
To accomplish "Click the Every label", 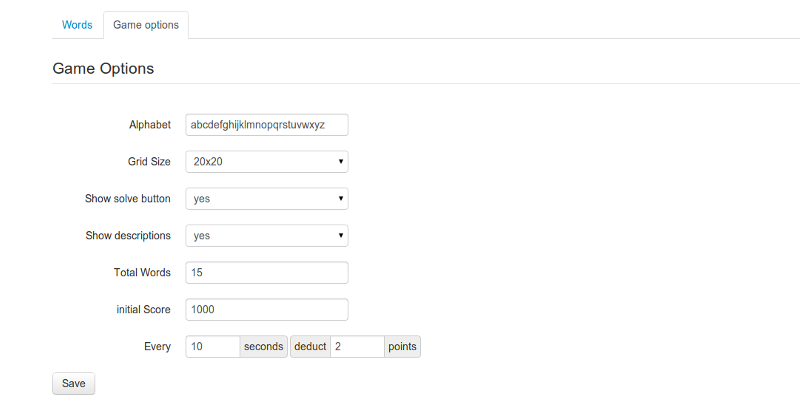I will (157, 347).
